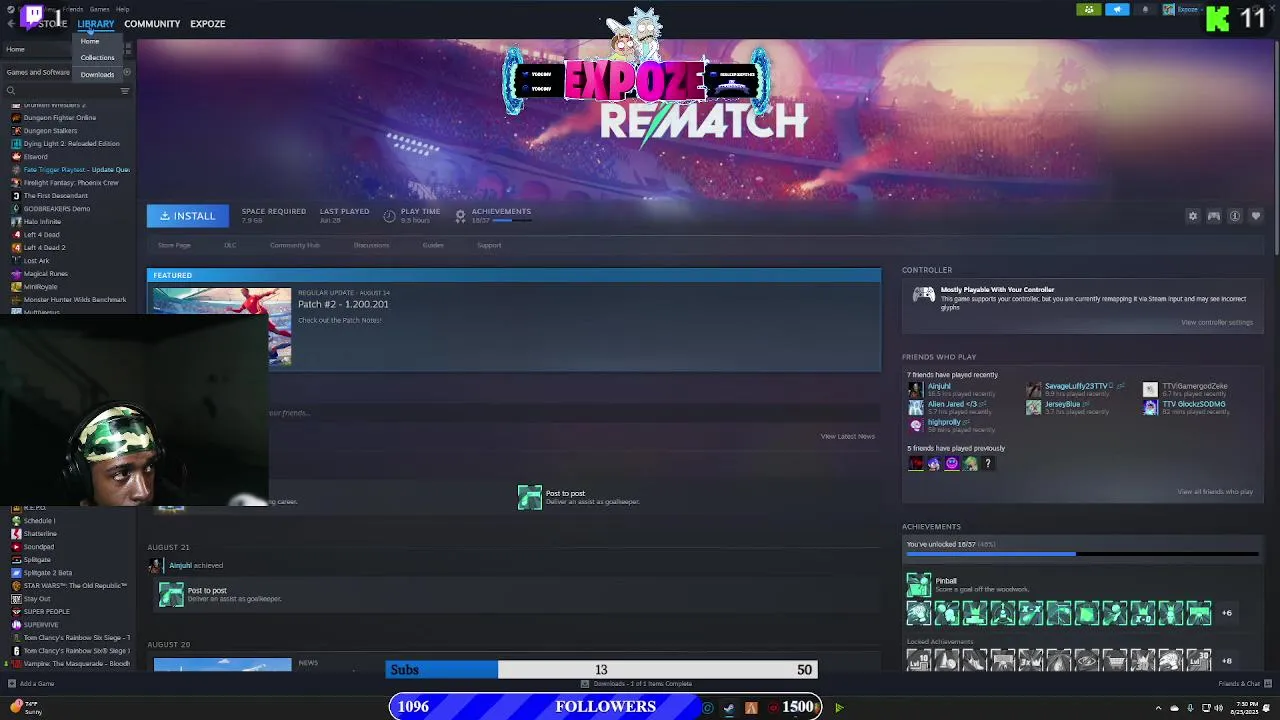Click featured patch news thumbnail

(222, 326)
